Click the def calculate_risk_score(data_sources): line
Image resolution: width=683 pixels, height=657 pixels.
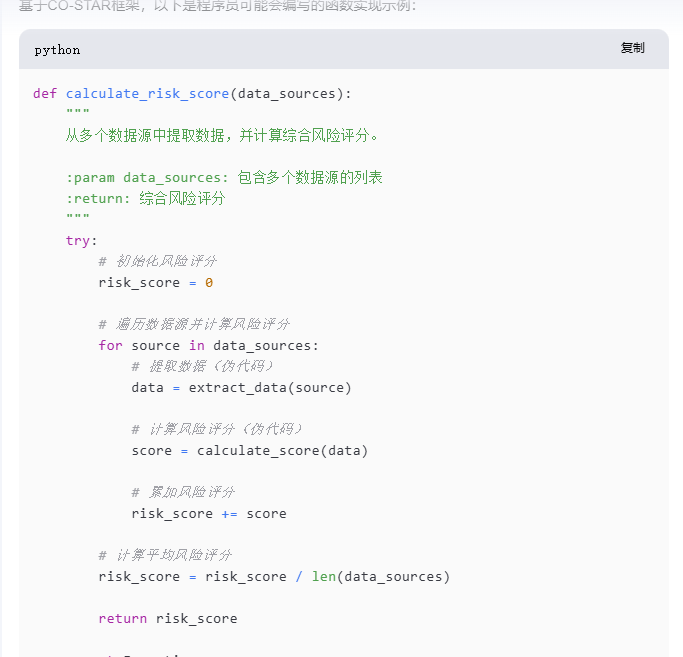(192, 93)
